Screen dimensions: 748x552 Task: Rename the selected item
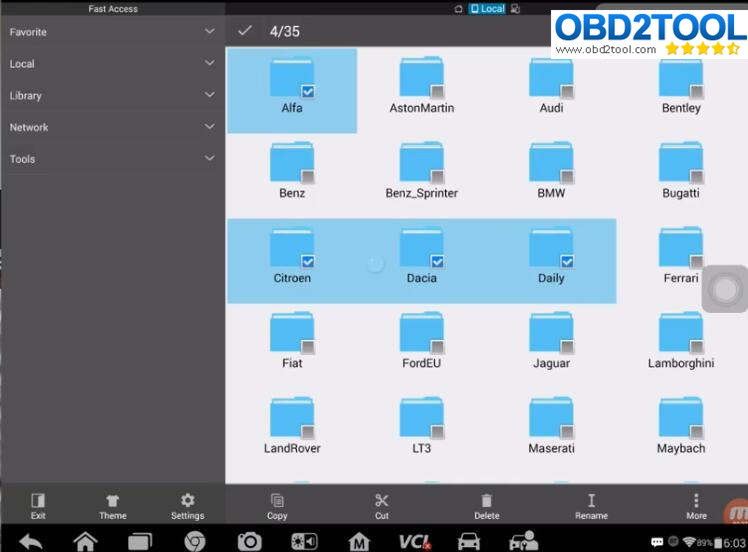592,506
